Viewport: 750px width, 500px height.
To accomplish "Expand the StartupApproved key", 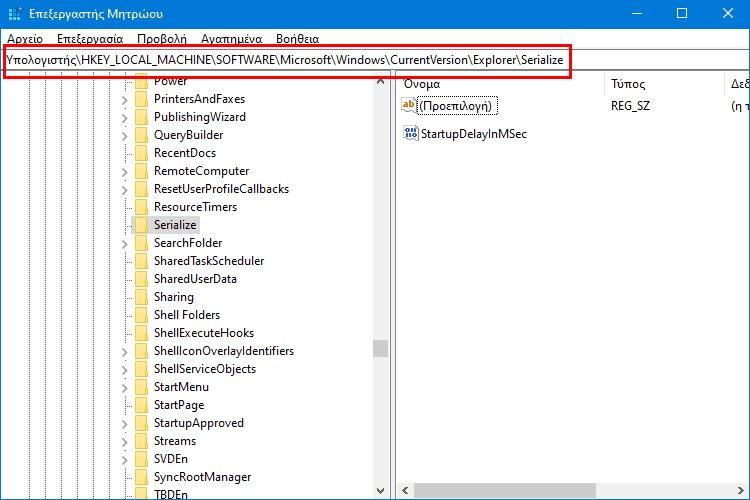I will pyautogui.click(x=124, y=424).
